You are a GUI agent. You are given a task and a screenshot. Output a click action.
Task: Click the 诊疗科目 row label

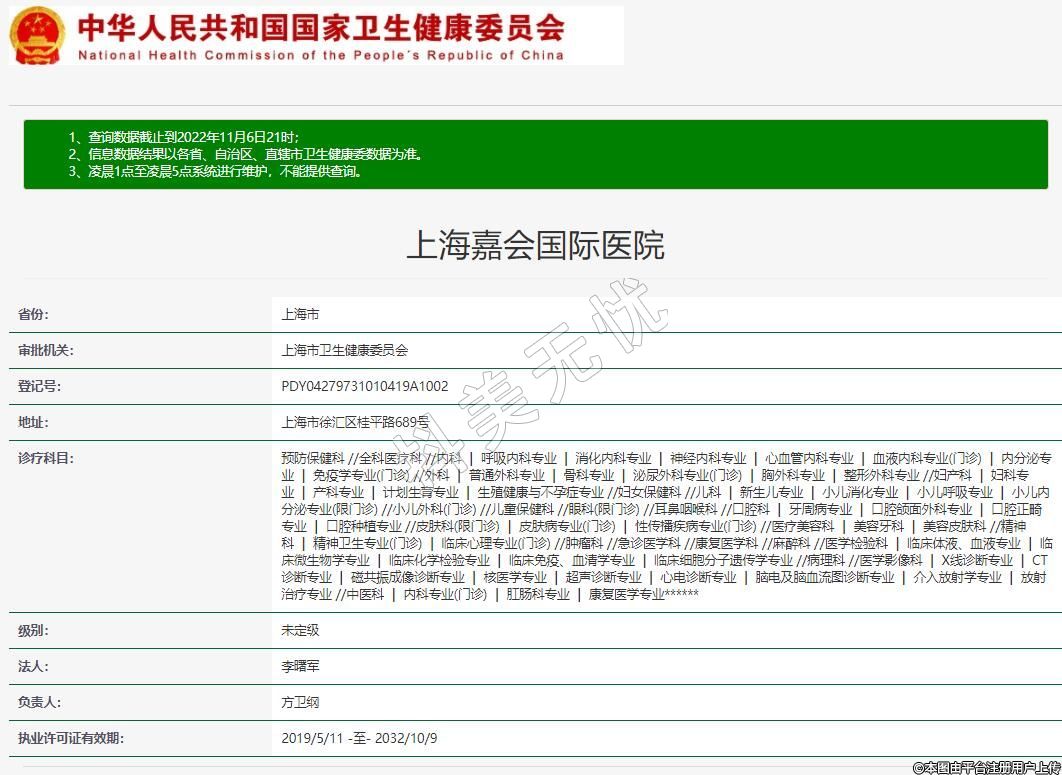[x=46, y=458]
